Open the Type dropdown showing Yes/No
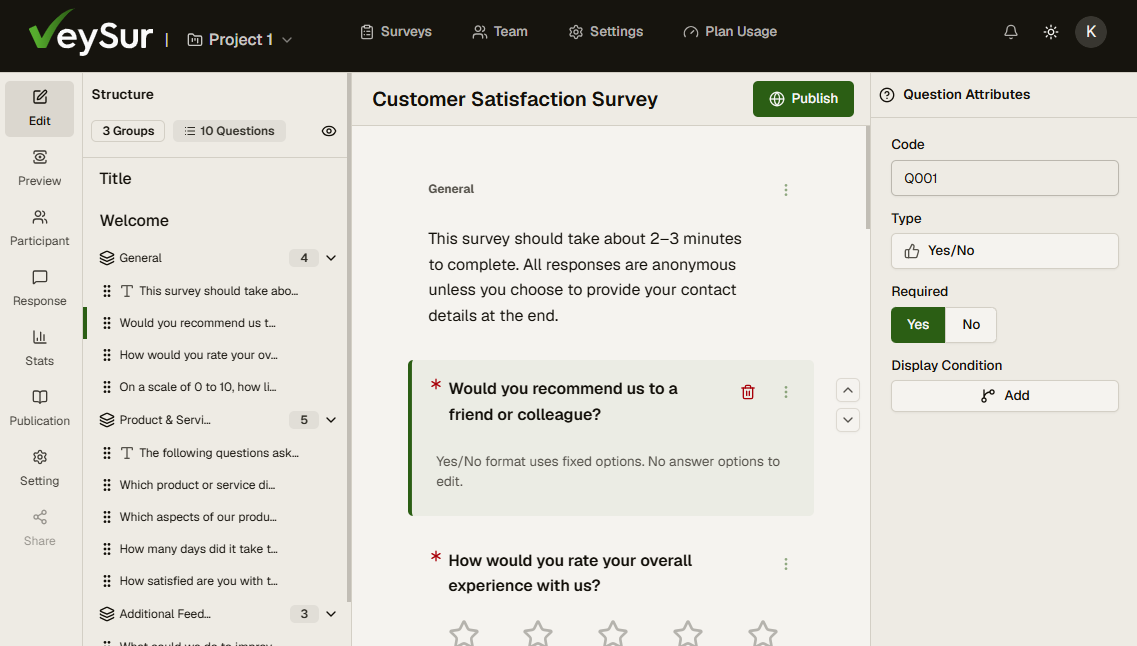This screenshot has height=646, width=1137. pos(1004,251)
